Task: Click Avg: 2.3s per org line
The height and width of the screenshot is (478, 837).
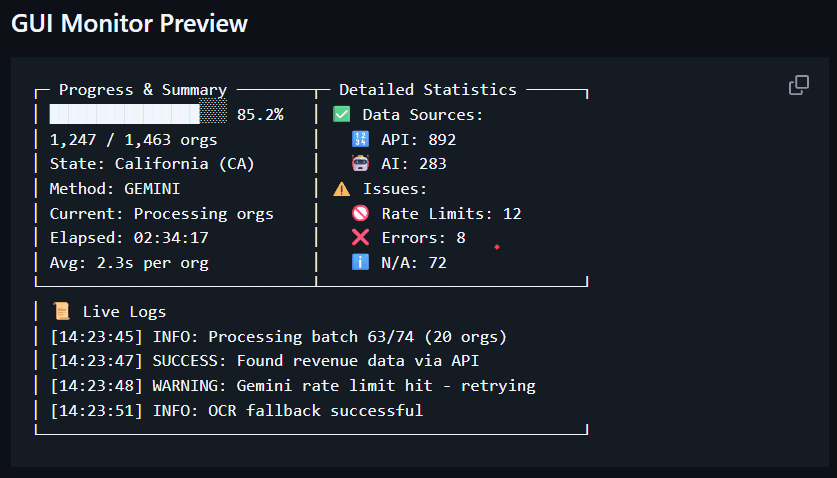Action: click(x=129, y=263)
